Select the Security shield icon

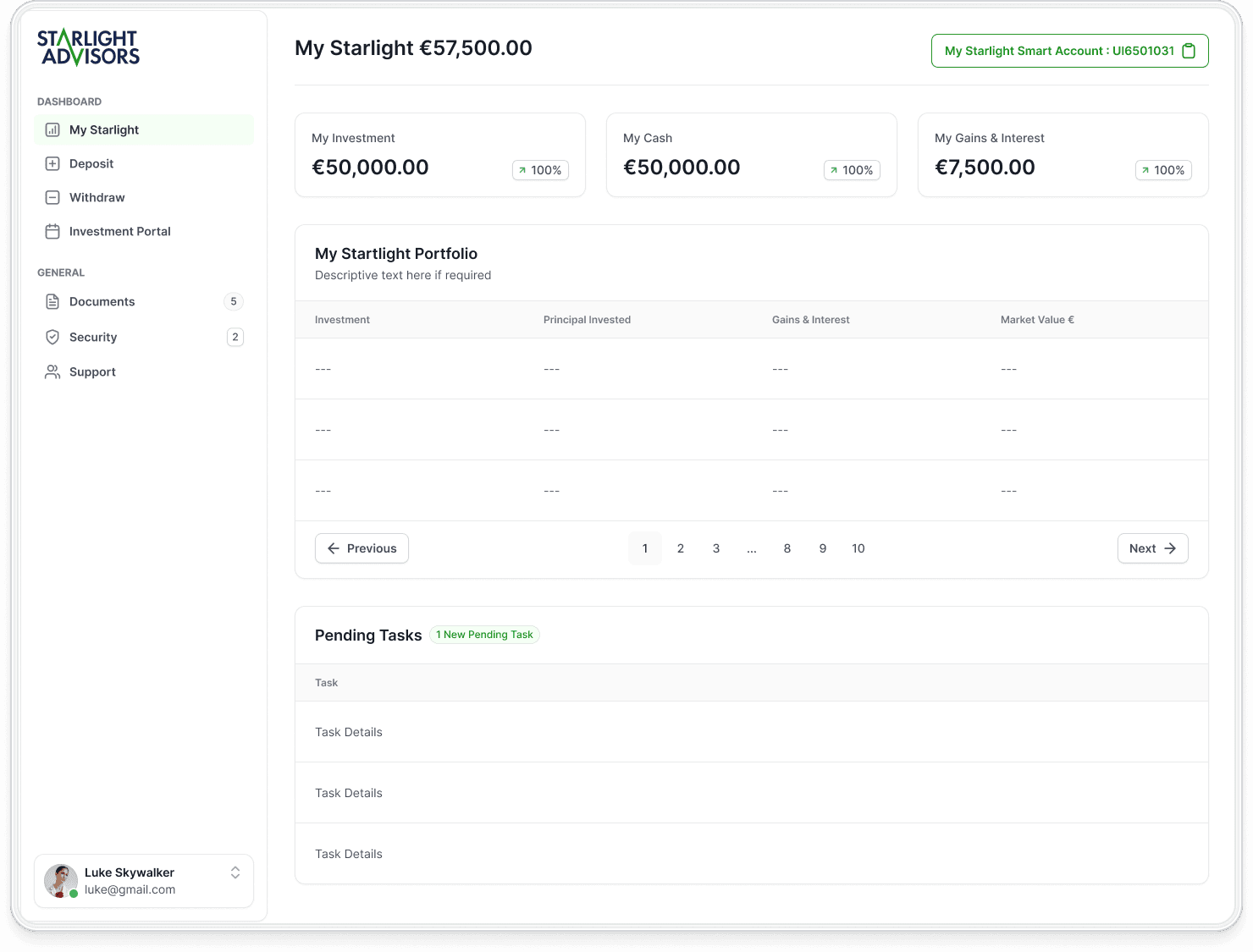tap(52, 337)
